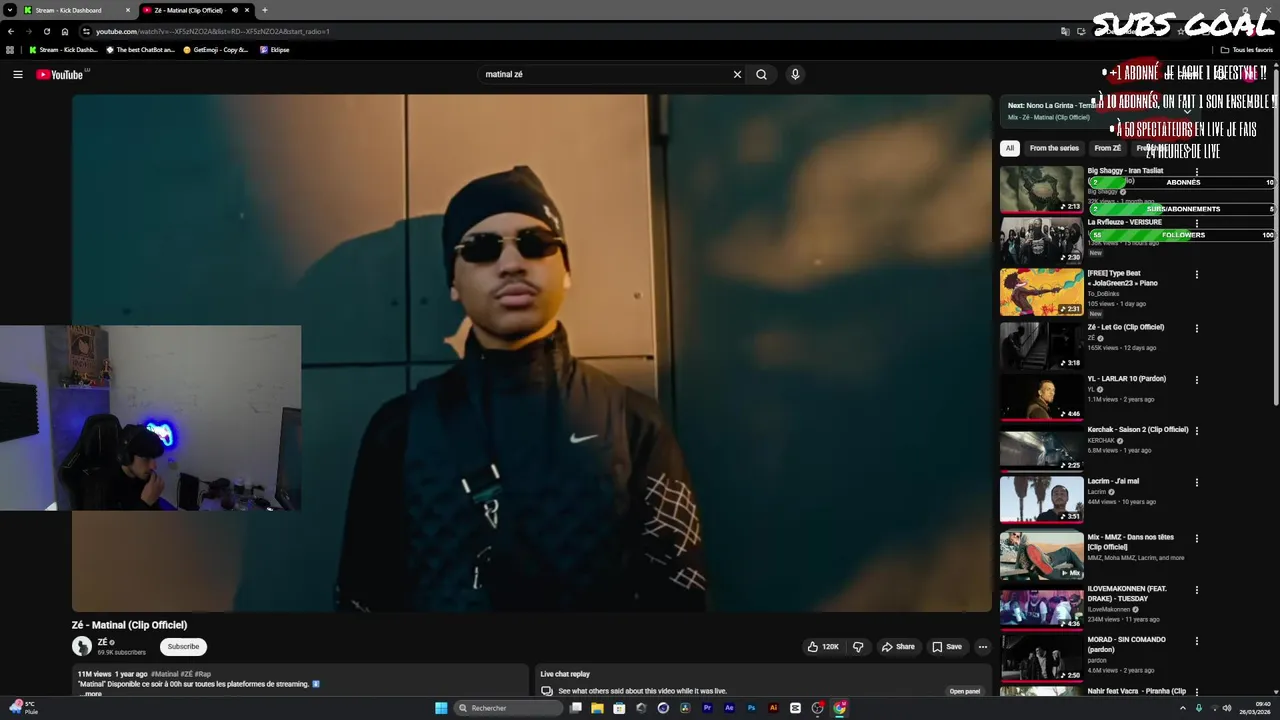Open options menu for Lacrim - J'ai mal
Viewport: 1280px width, 720px height.
(1197, 483)
